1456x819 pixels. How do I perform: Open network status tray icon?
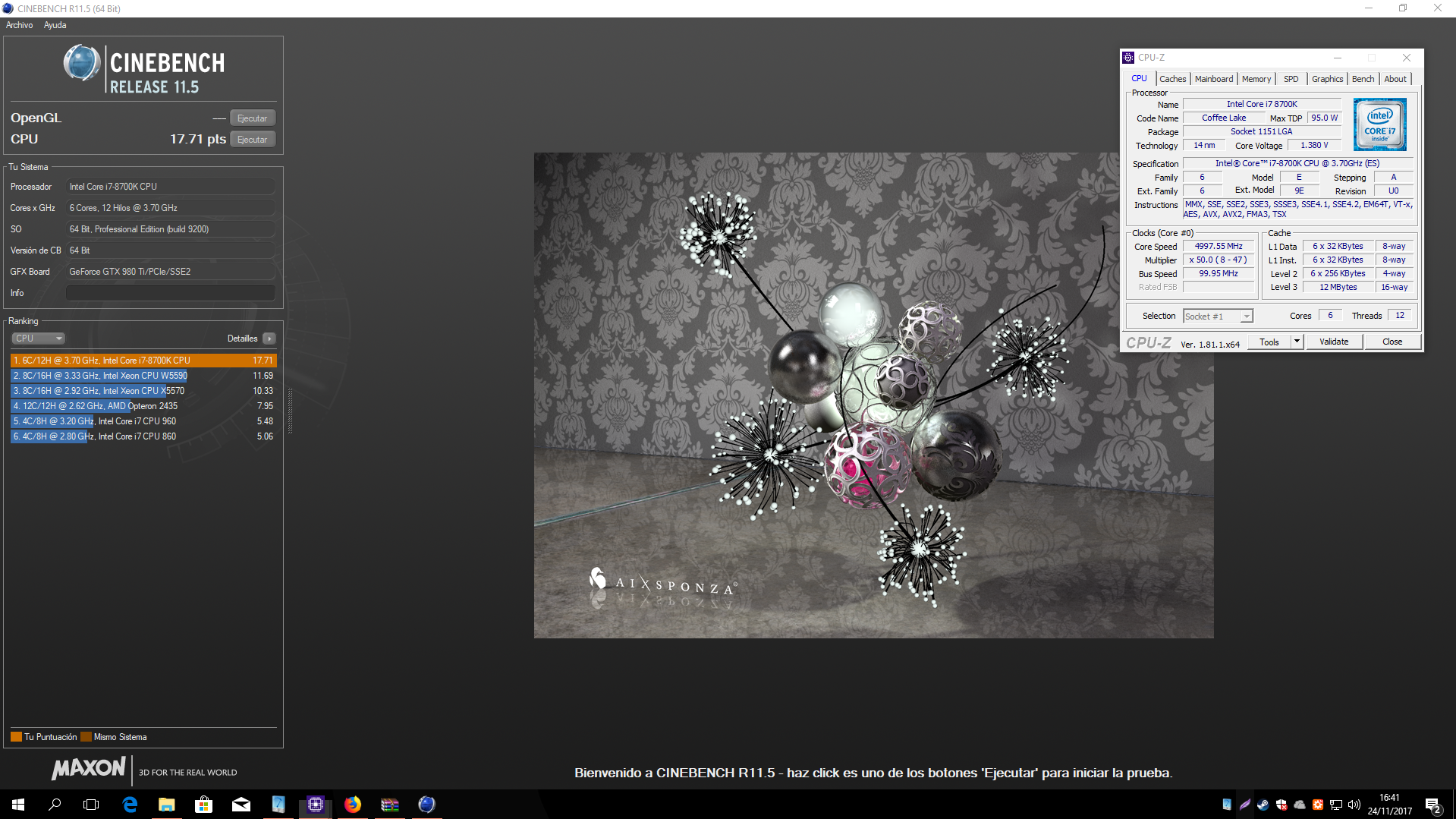(x=1336, y=805)
